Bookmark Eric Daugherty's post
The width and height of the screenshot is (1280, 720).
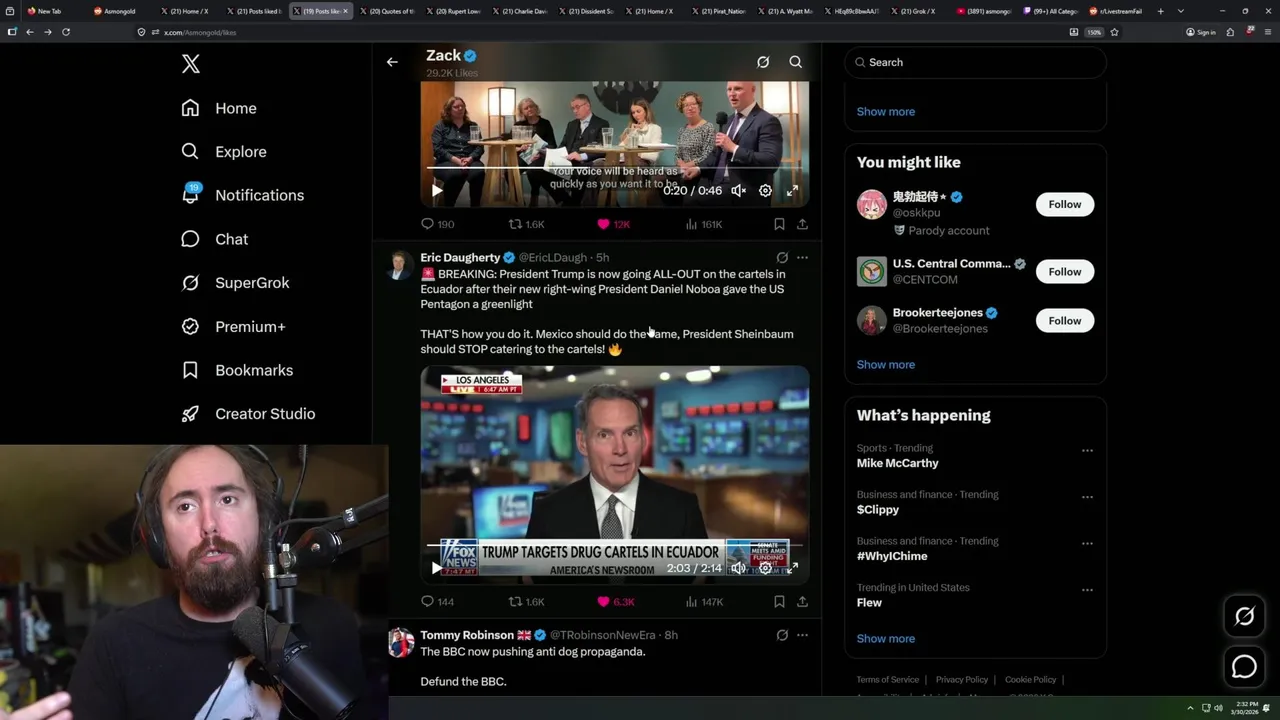779,601
